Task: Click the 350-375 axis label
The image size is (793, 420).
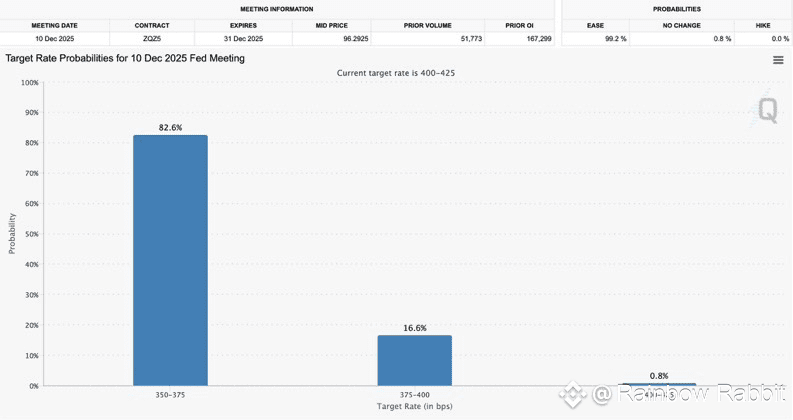Action: coord(170,395)
